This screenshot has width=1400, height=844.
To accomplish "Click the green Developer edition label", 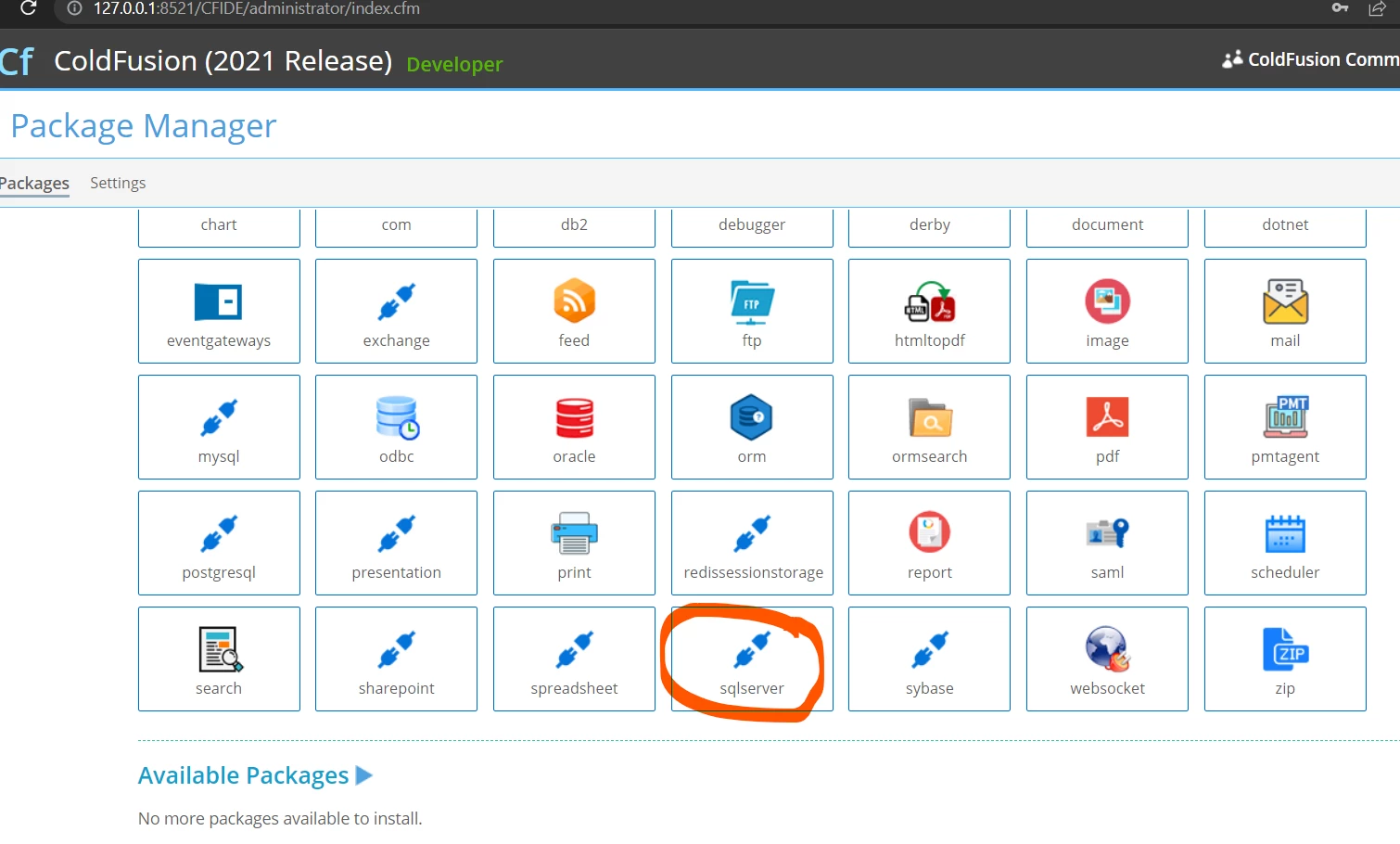I will coord(454,64).
